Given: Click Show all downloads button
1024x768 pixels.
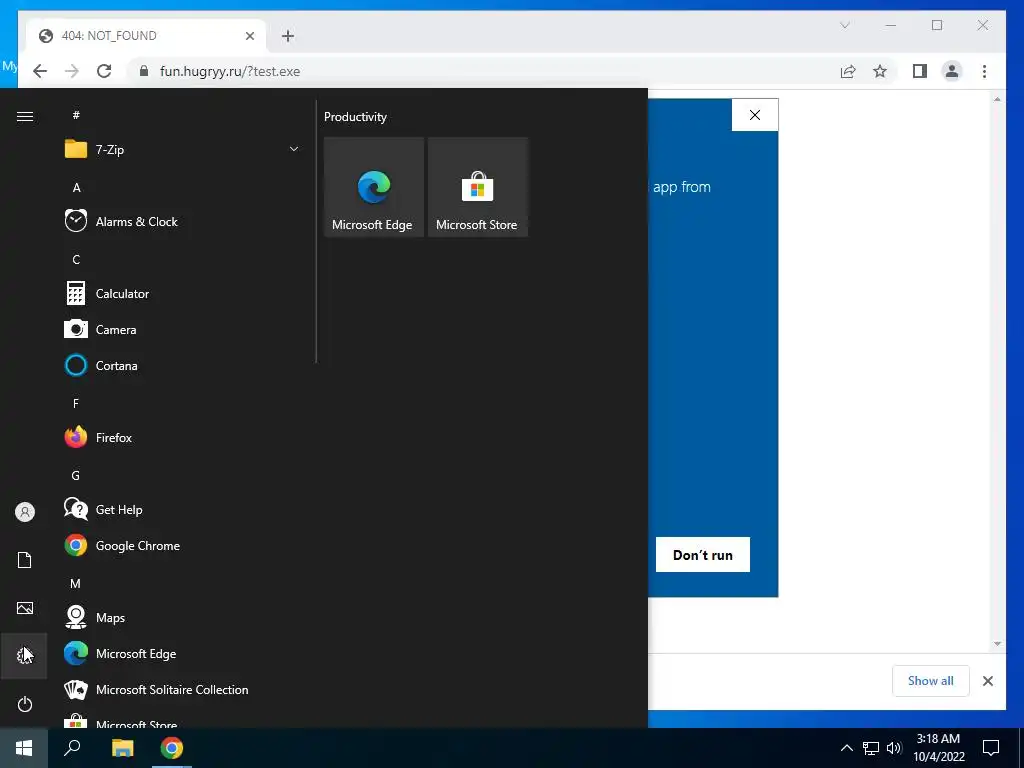Looking at the screenshot, I should coord(931,681).
